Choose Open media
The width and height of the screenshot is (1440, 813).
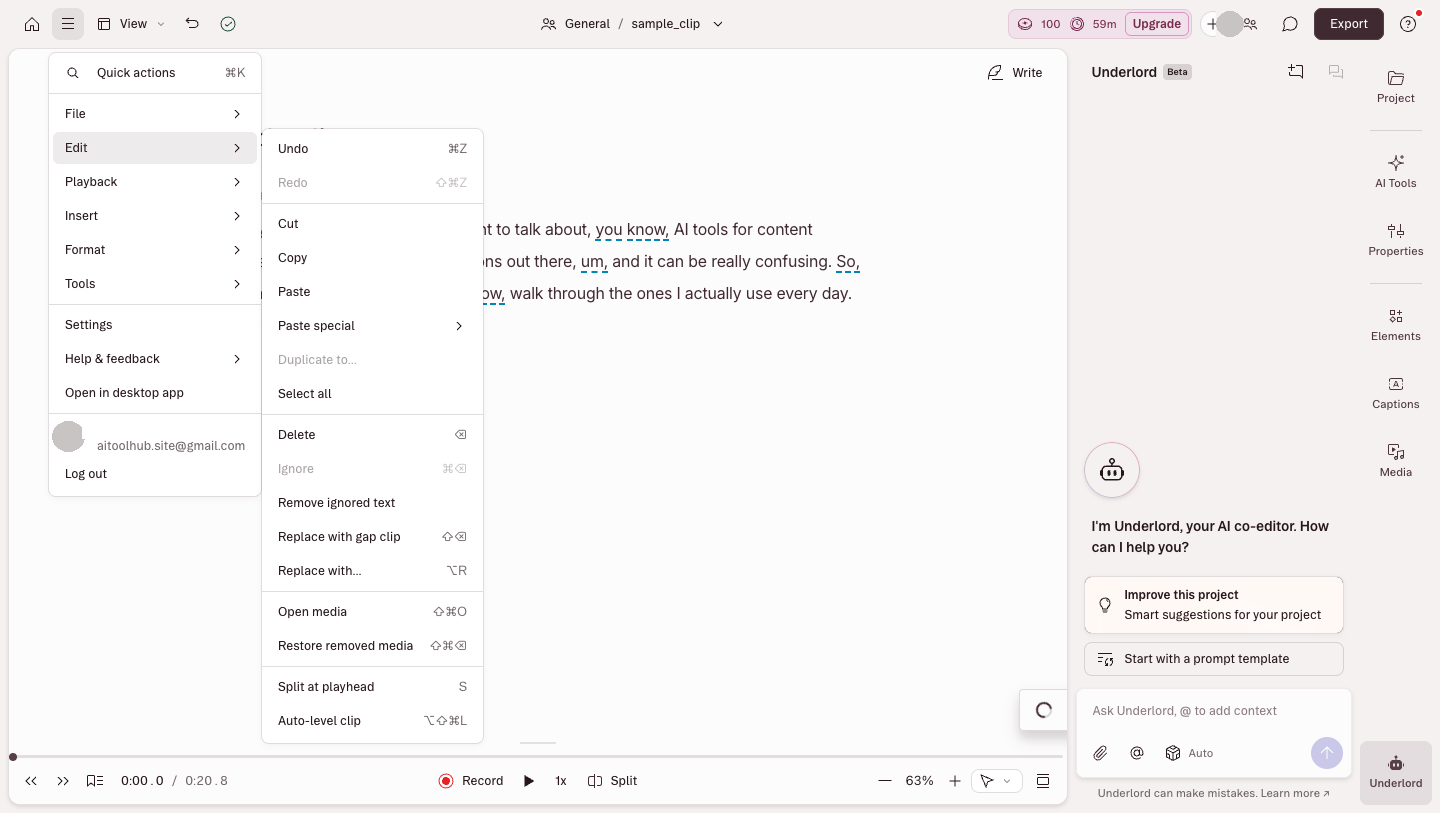coord(372,612)
